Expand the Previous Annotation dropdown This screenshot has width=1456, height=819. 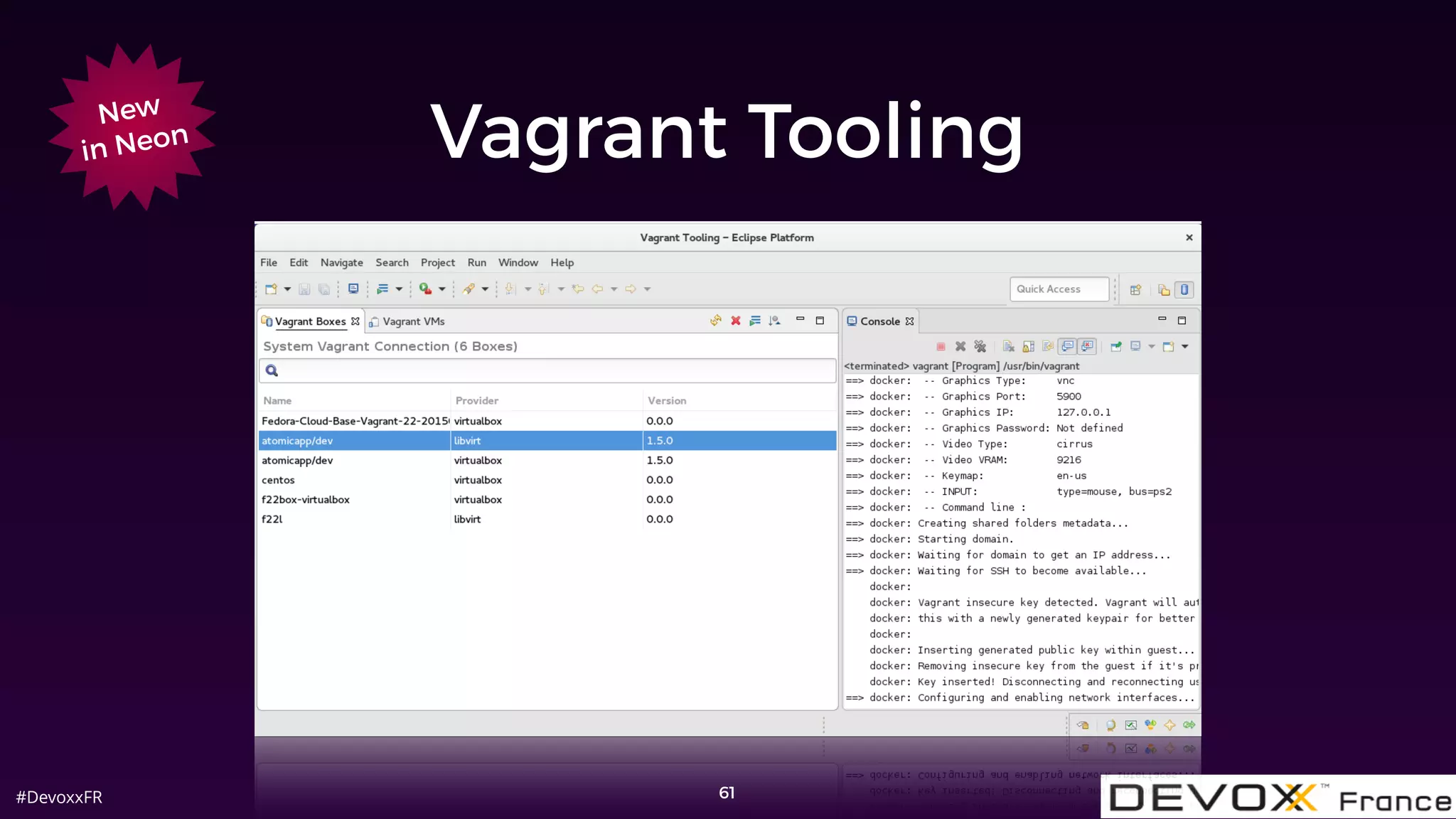coord(561,289)
